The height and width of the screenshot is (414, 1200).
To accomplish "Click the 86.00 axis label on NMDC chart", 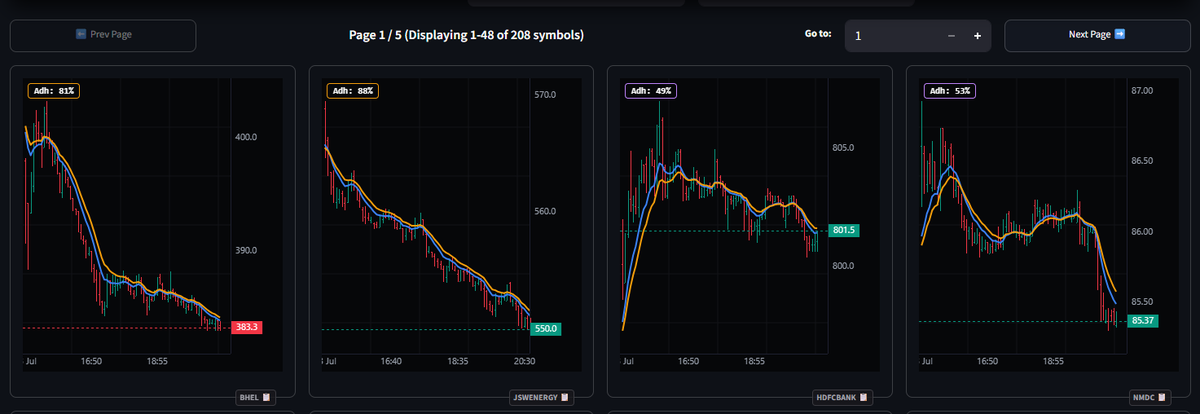I will point(1142,231).
